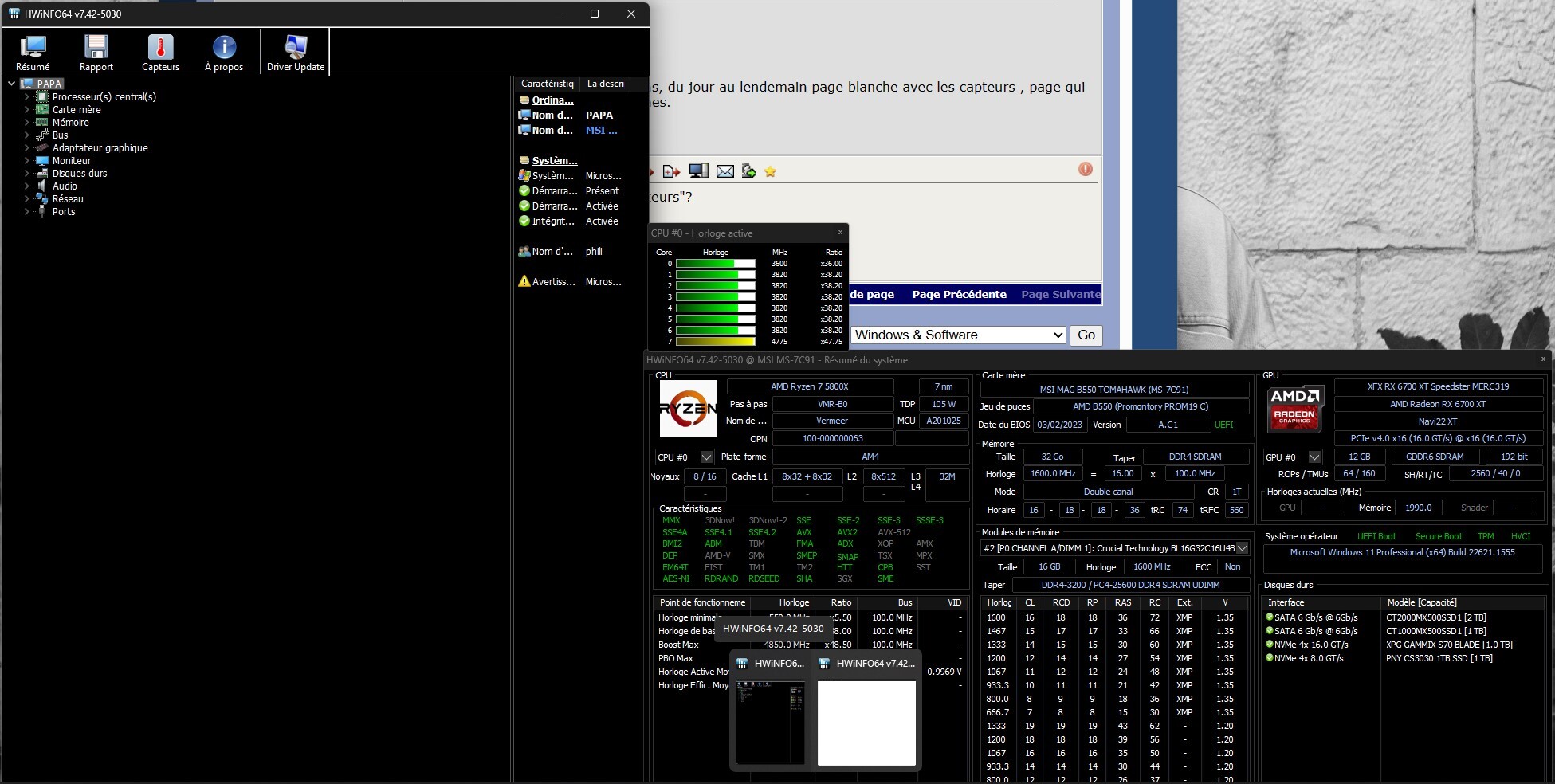The width and height of the screenshot is (1555, 784).
Task: Click the Mémoire RAM module tree icon
Action: [x=42, y=123]
